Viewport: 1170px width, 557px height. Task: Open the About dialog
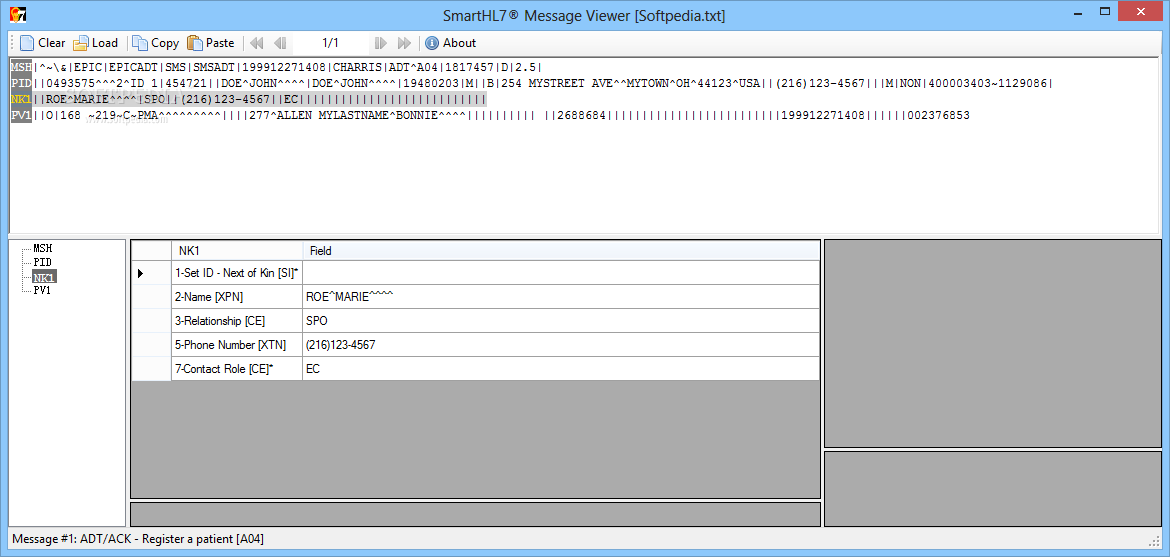tap(451, 43)
